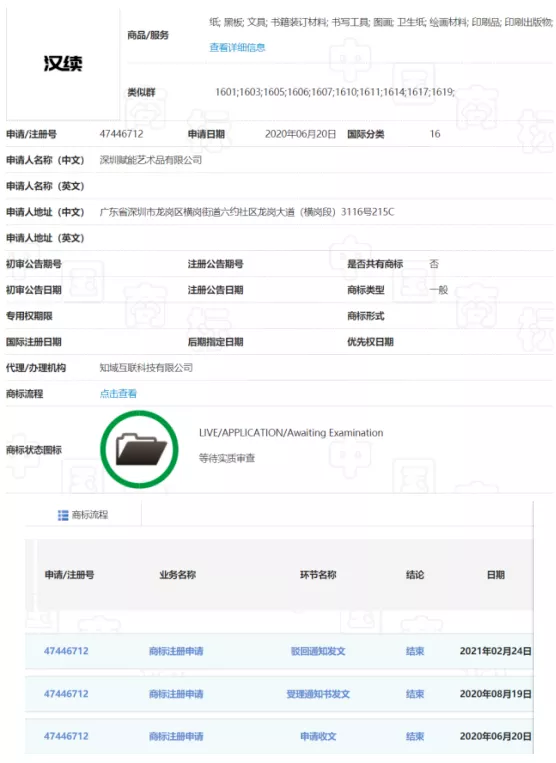Screen dimensions: 556x763
Task: Click 结束 in the 受理通知书发文 row
Action: pyautogui.click(x=415, y=694)
